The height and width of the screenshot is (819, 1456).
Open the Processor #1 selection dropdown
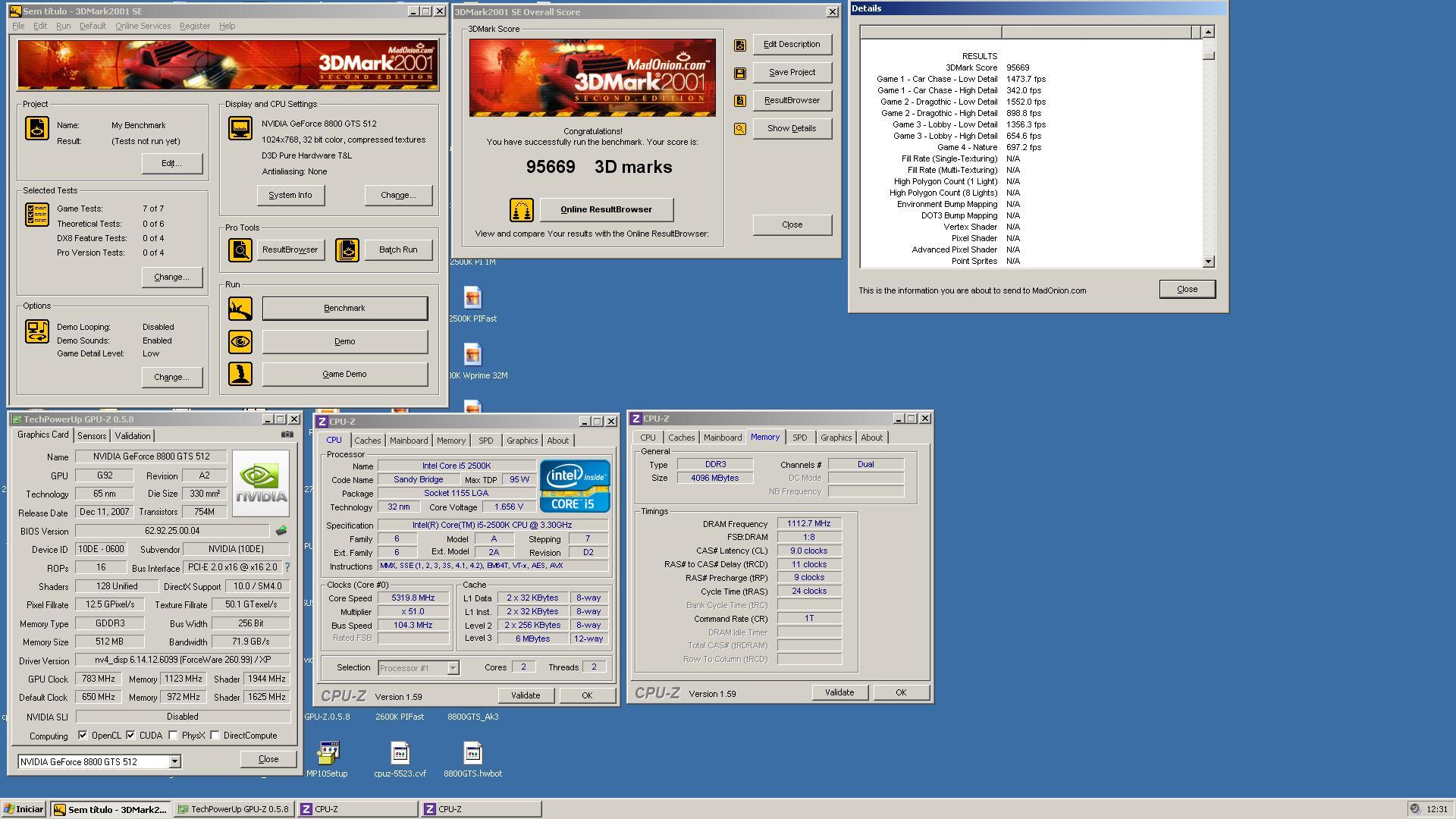click(453, 668)
